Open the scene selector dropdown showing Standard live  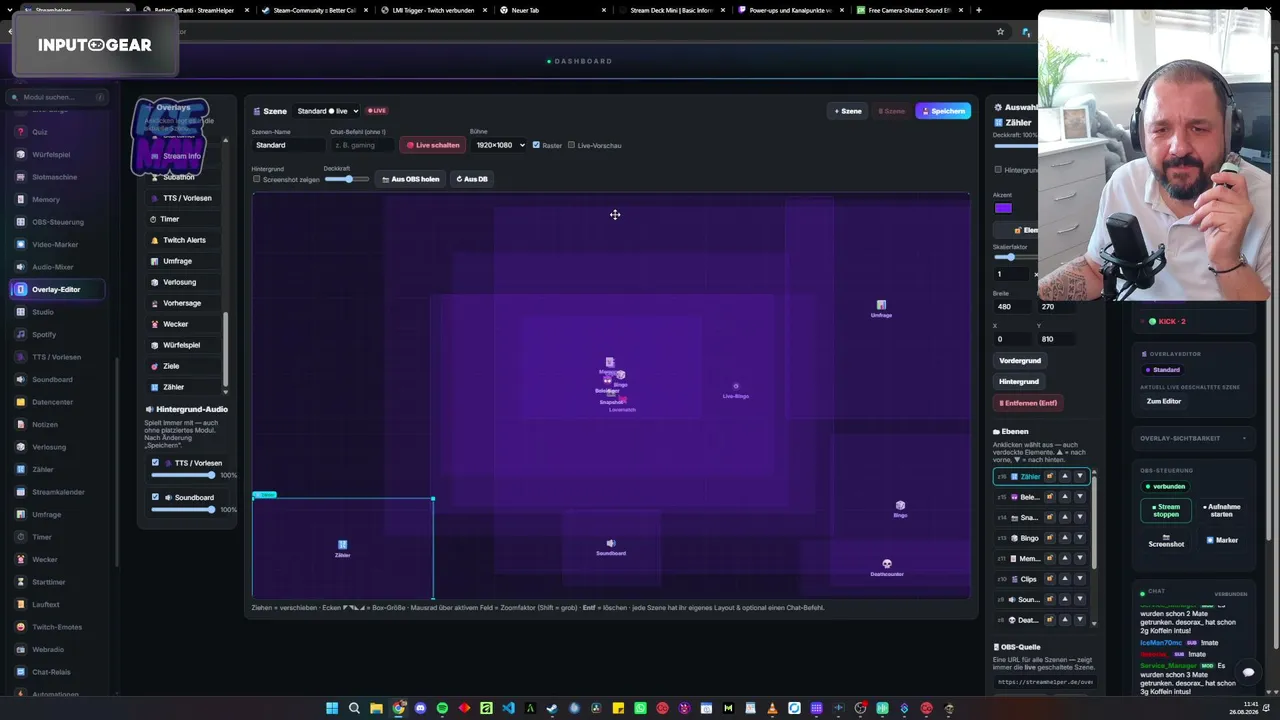click(x=327, y=111)
